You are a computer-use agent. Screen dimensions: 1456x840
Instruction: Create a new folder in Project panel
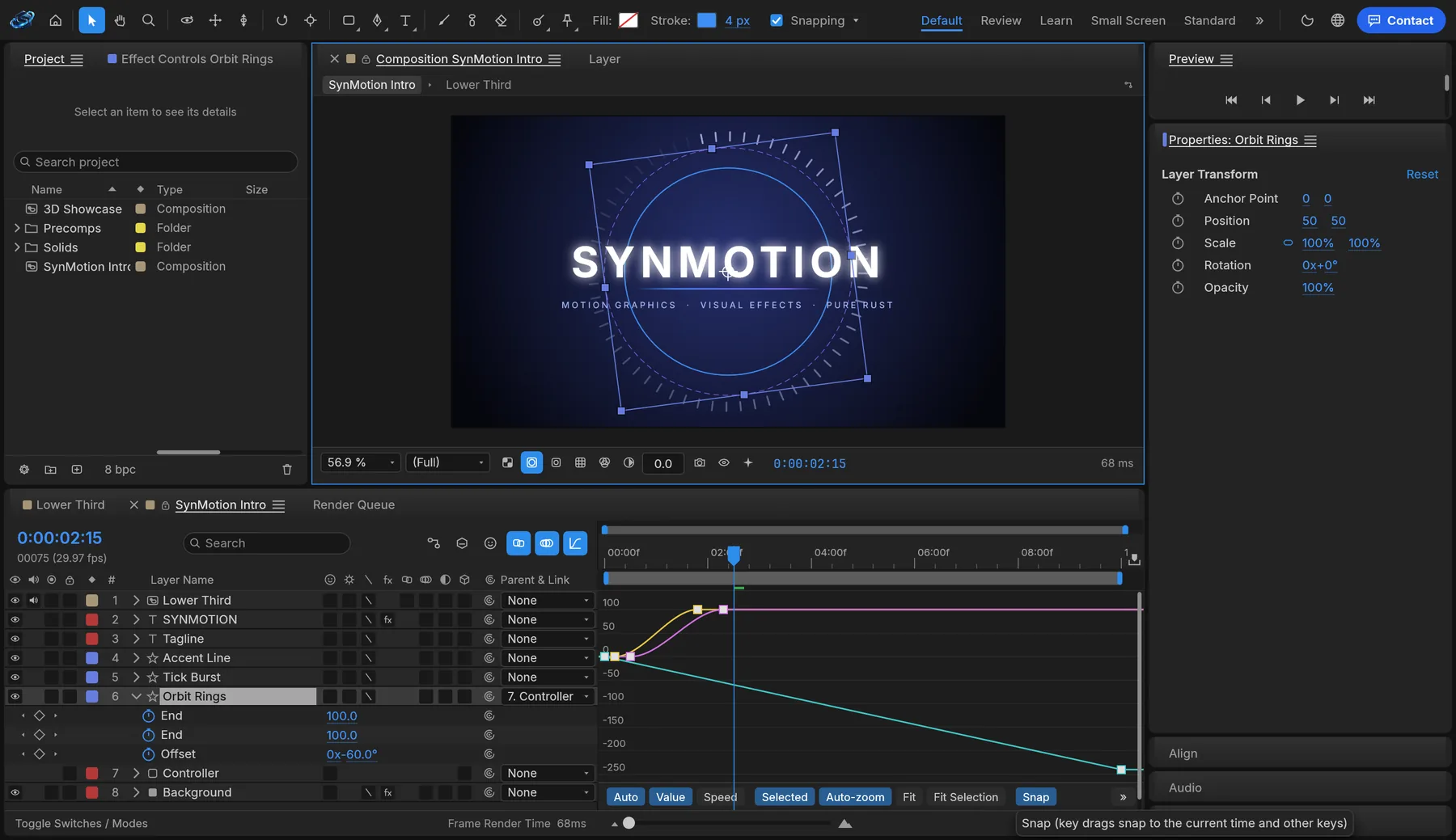point(50,470)
